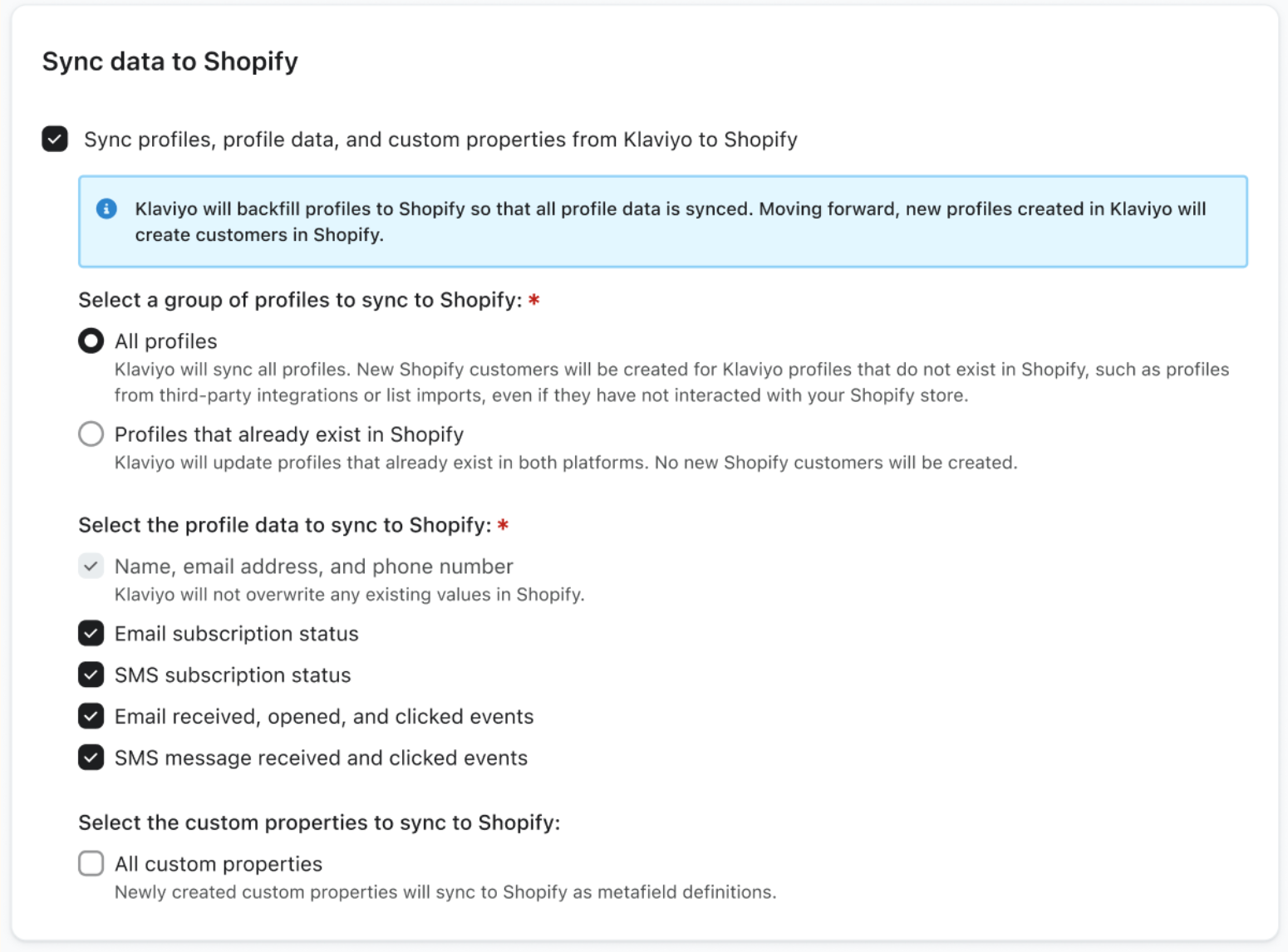The width and height of the screenshot is (1288, 952).
Task: Click the metafield definitions helper text
Action: (x=445, y=892)
